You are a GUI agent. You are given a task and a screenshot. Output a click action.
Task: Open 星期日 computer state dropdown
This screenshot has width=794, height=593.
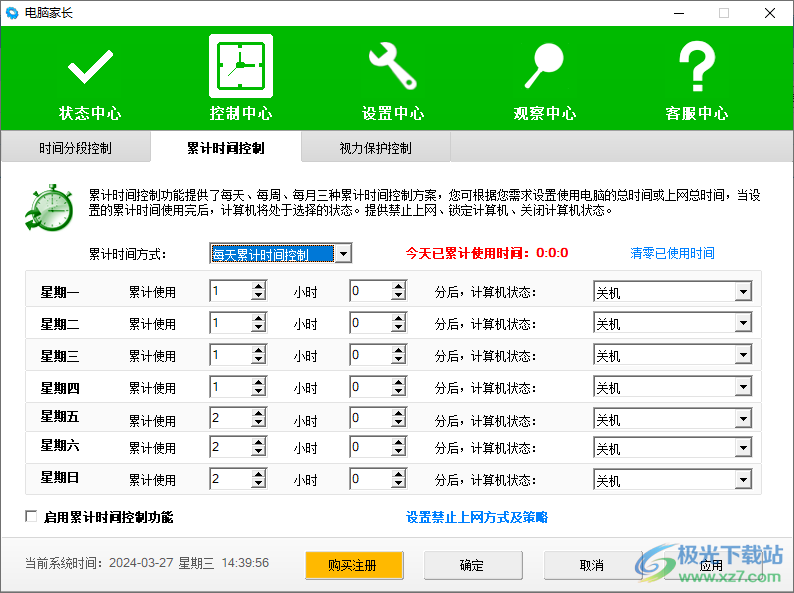(x=743, y=480)
